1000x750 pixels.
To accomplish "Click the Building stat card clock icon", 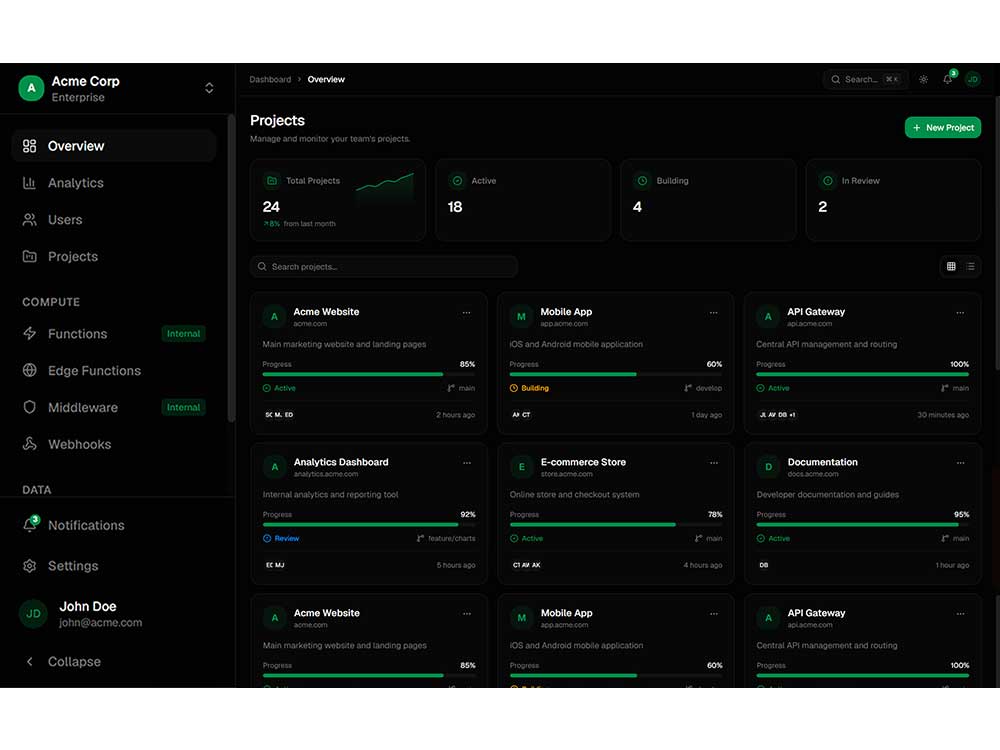I will coord(642,180).
